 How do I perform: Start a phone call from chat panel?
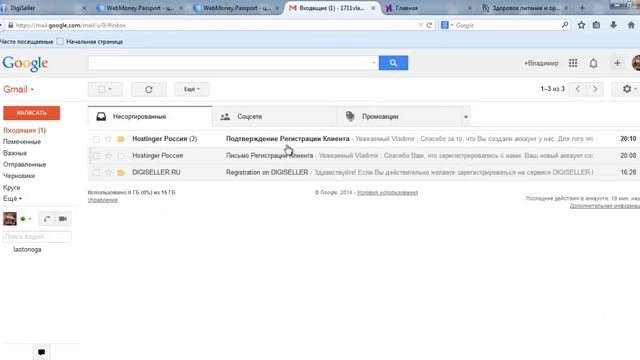[47, 219]
